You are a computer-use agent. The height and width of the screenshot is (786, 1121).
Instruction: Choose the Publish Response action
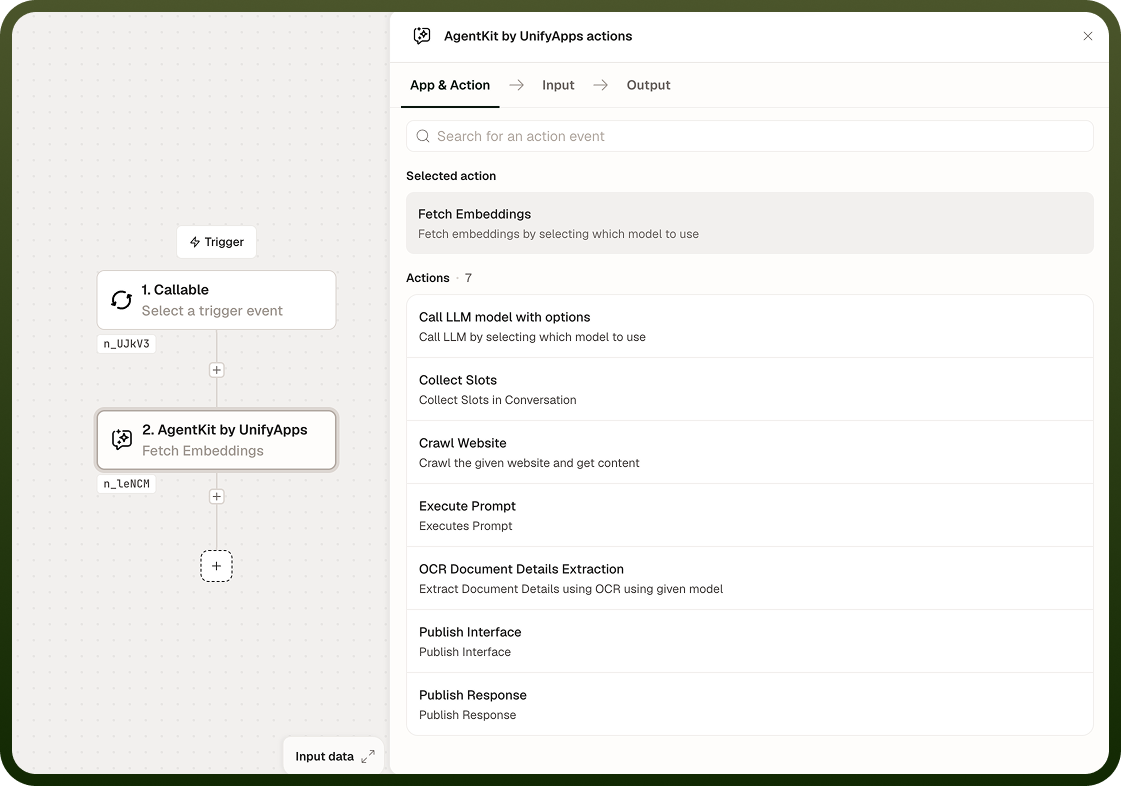749,704
